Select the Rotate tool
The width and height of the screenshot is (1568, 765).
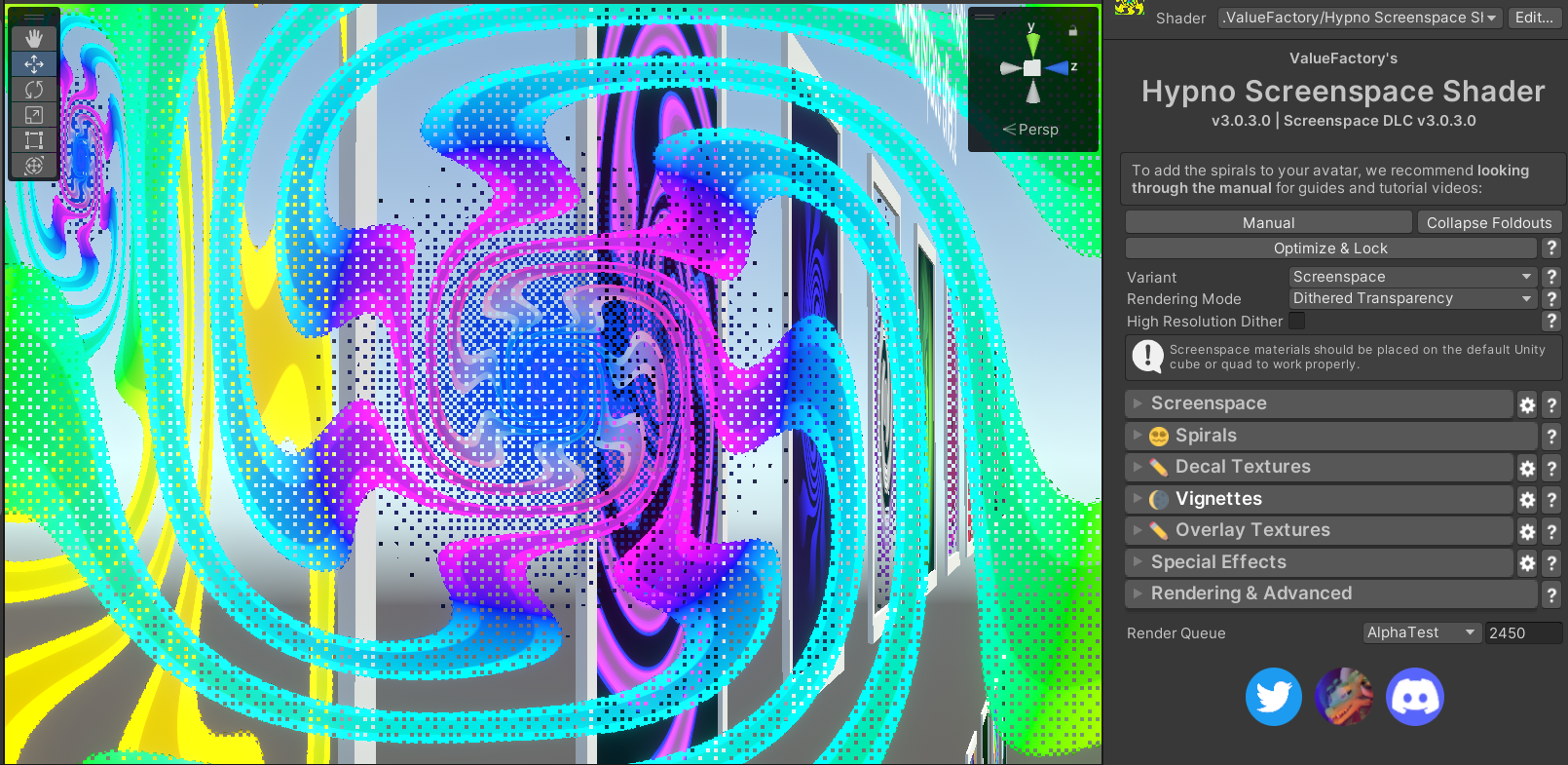tap(34, 90)
